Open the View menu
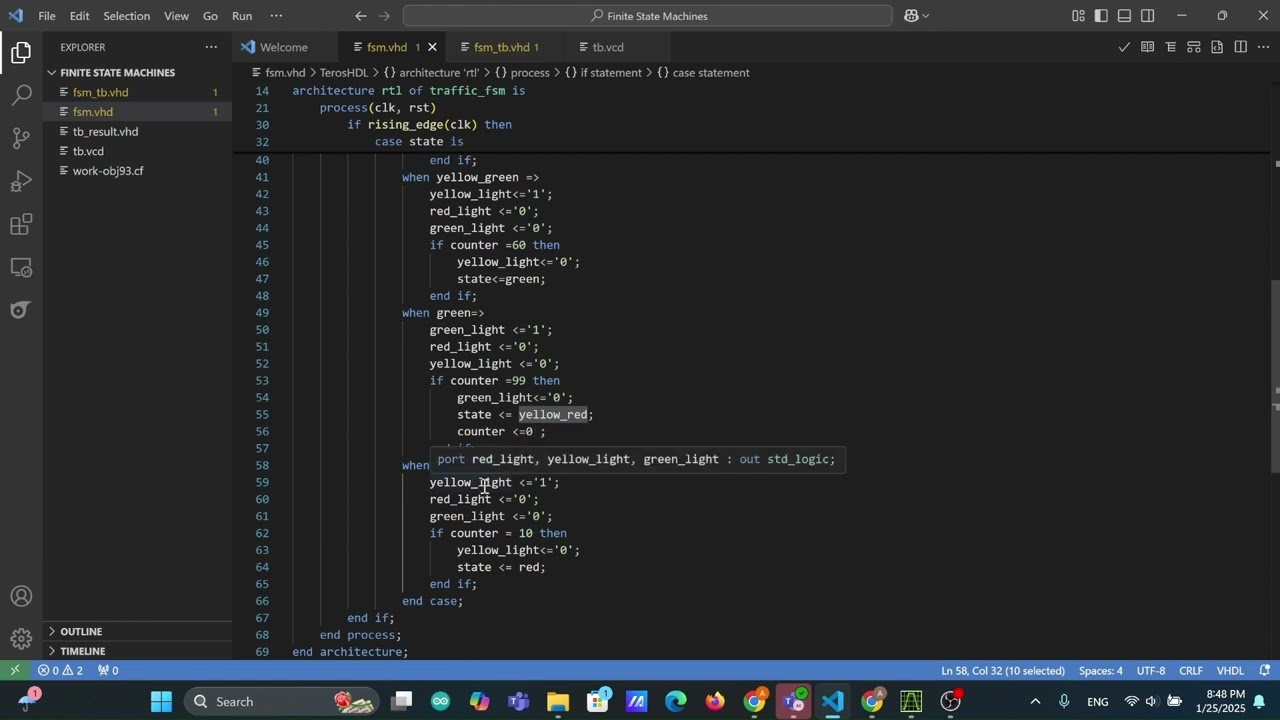1280x720 pixels. point(176,16)
